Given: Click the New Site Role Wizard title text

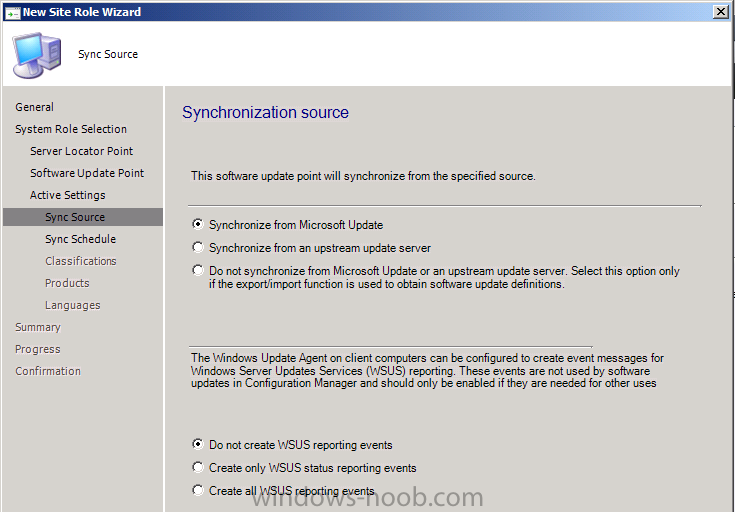Looking at the screenshot, I should [82, 12].
